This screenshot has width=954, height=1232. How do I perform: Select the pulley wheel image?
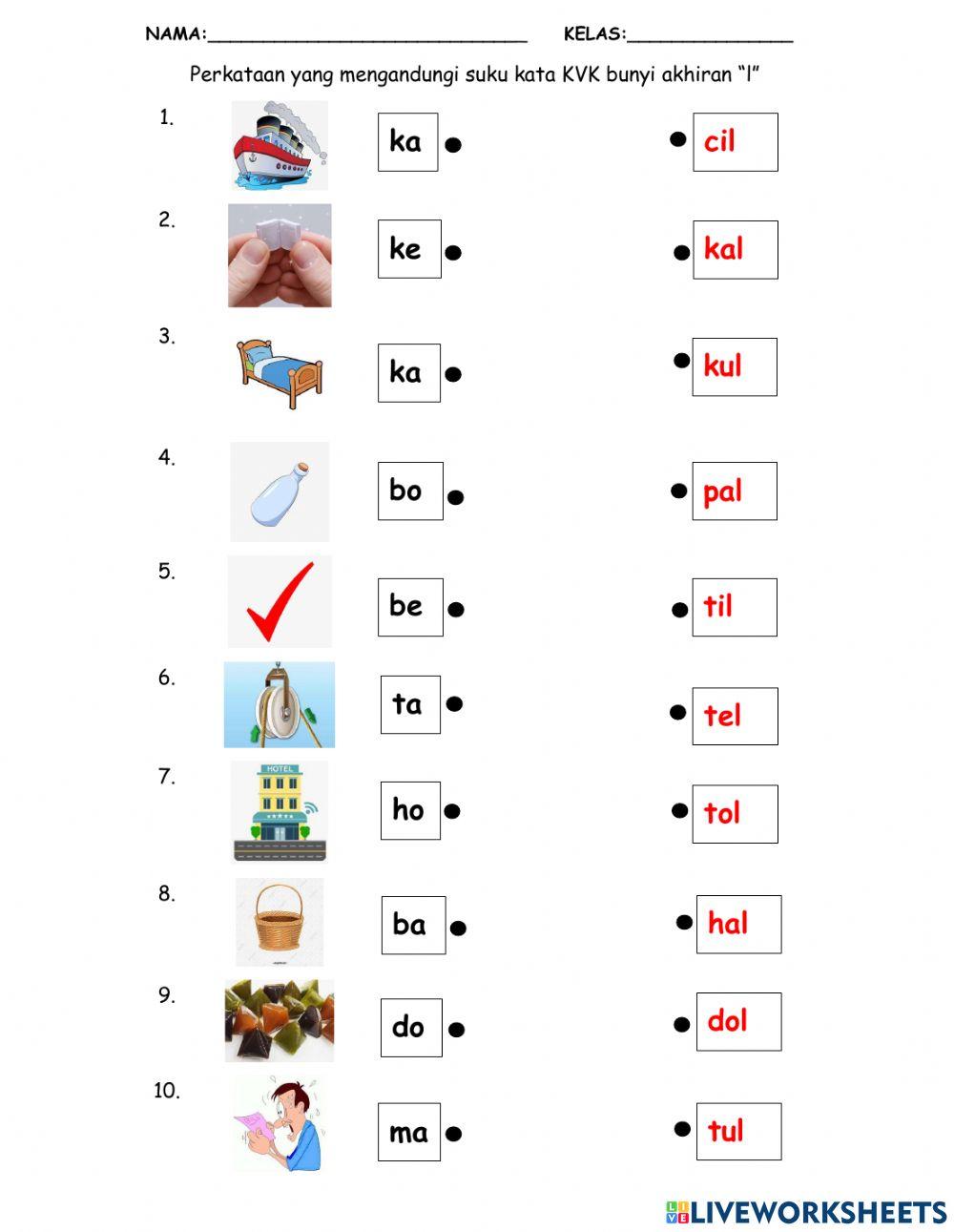(280, 704)
